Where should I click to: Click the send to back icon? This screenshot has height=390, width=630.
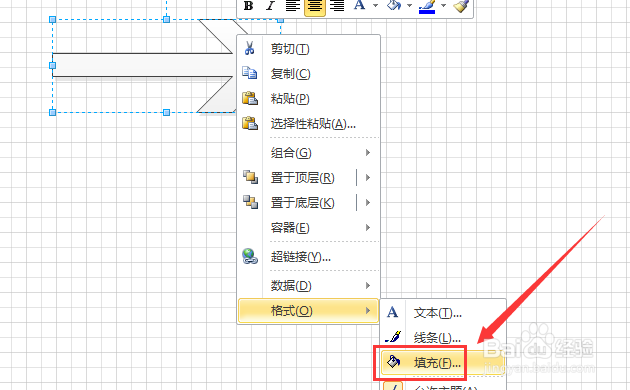tap(250, 202)
